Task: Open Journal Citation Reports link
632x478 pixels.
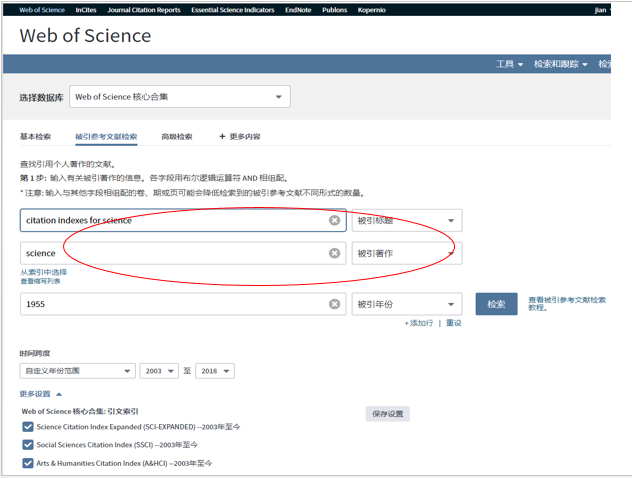Action: 144,10
